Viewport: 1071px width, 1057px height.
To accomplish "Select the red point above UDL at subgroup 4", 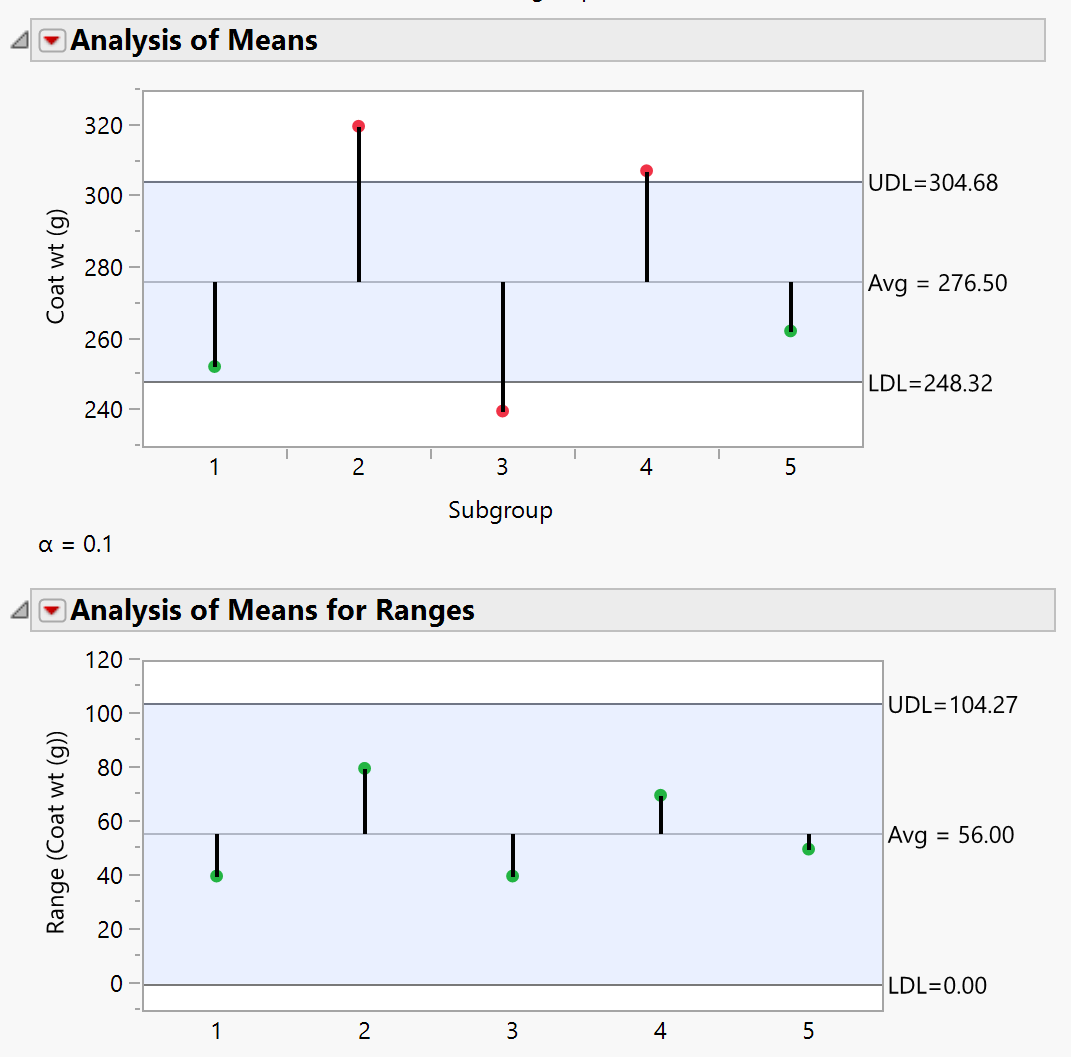I will [645, 171].
